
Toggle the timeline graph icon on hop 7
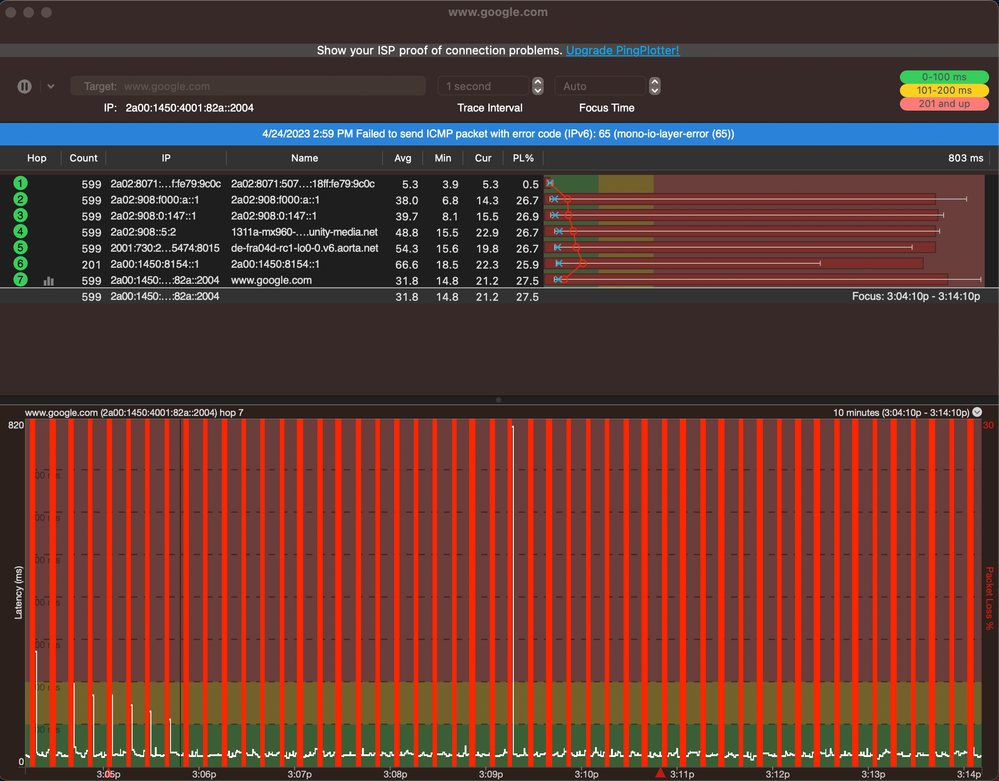(x=48, y=282)
